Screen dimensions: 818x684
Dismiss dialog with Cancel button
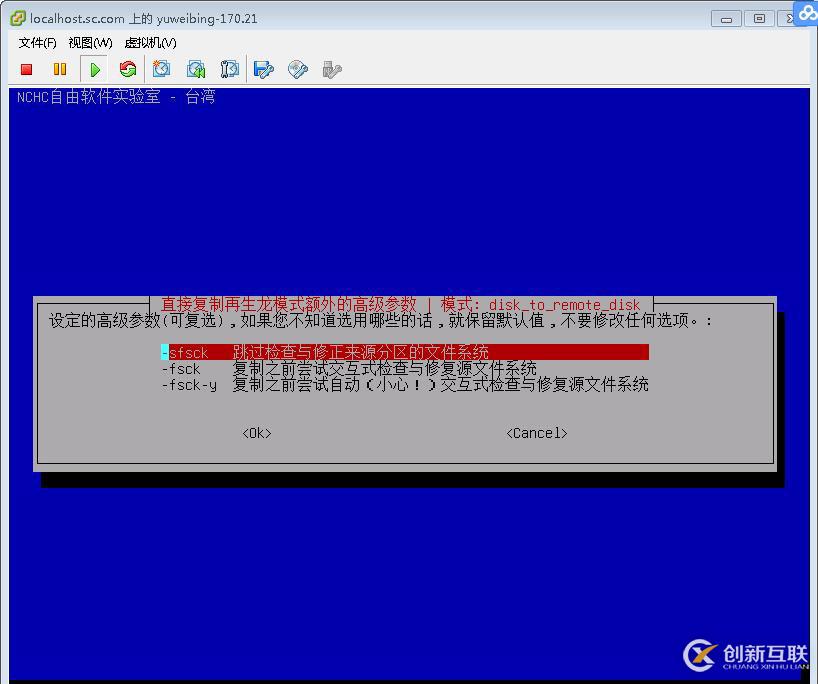pyautogui.click(x=536, y=433)
